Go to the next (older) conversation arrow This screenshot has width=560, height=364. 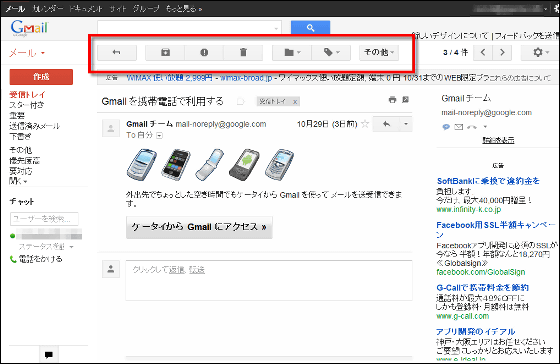[x=502, y=53]
